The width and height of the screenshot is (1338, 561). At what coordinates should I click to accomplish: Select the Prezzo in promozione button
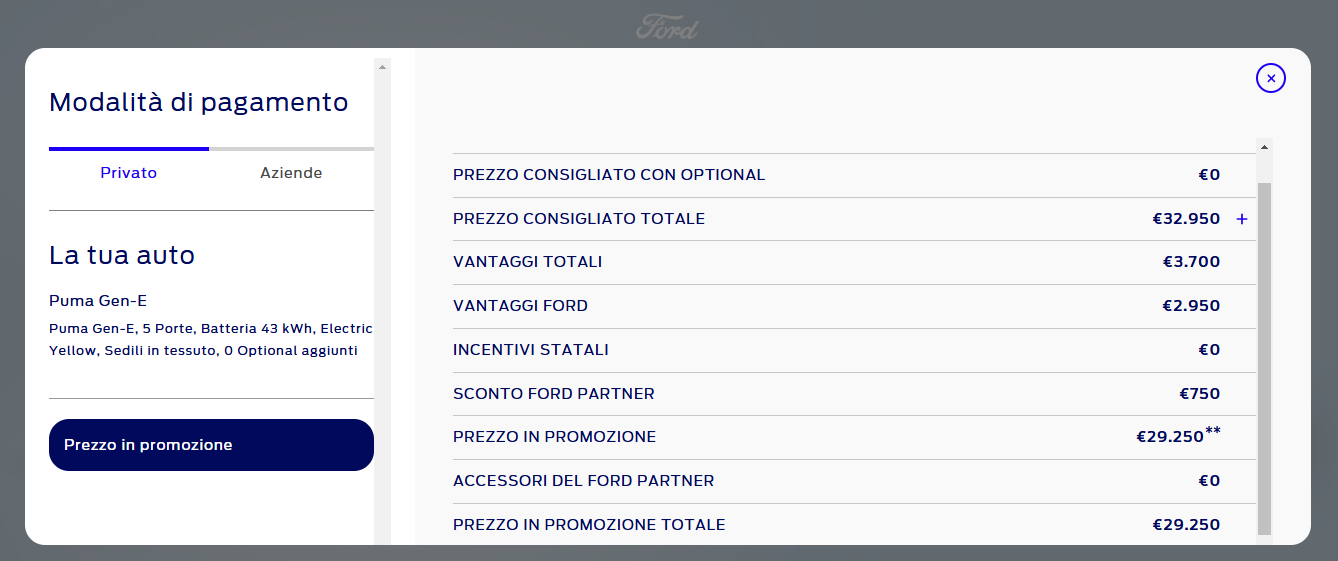tap(211, 445)
